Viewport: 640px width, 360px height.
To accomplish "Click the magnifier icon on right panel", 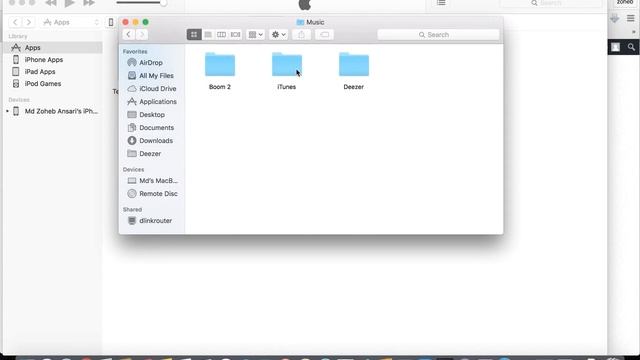I will click(631, 47).
